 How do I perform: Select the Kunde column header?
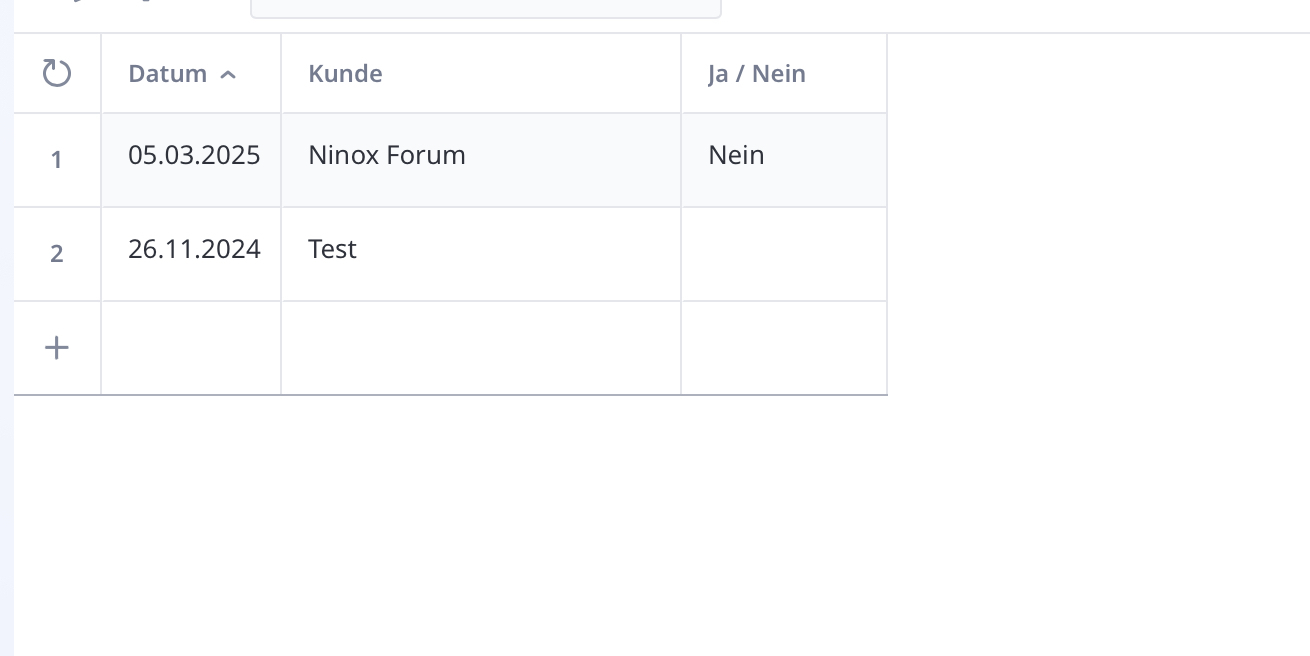[481, 73]
